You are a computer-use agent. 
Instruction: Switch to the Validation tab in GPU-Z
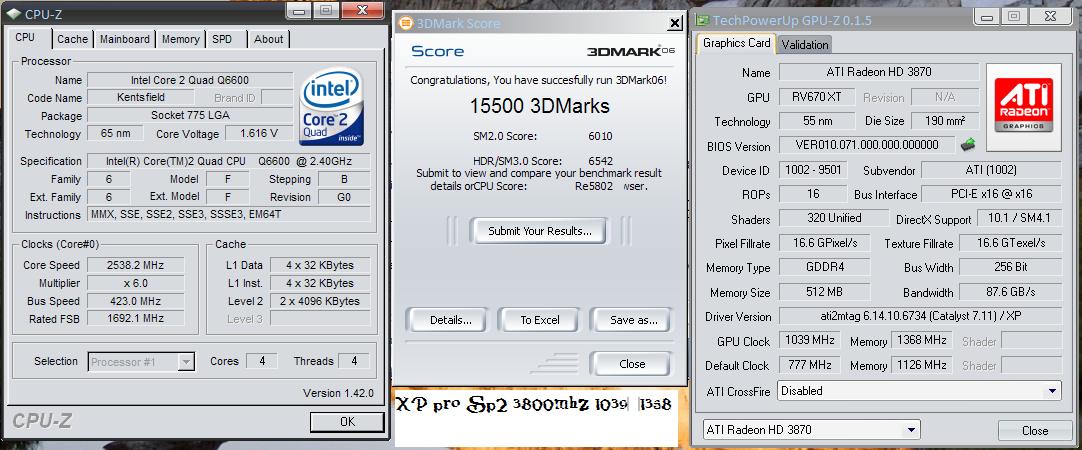[805, 45]
